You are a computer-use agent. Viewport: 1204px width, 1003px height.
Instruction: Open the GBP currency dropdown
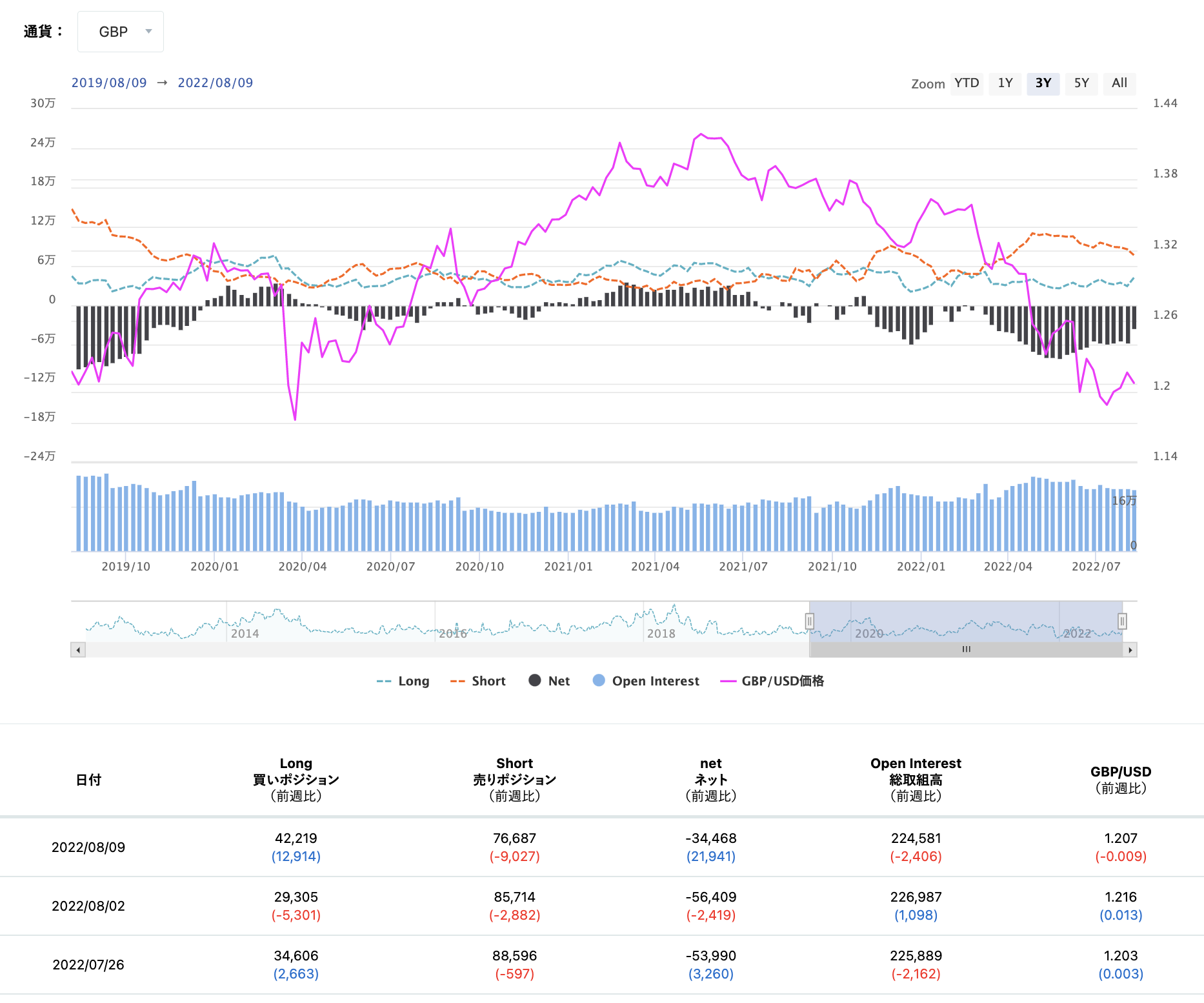click(121, 32)
